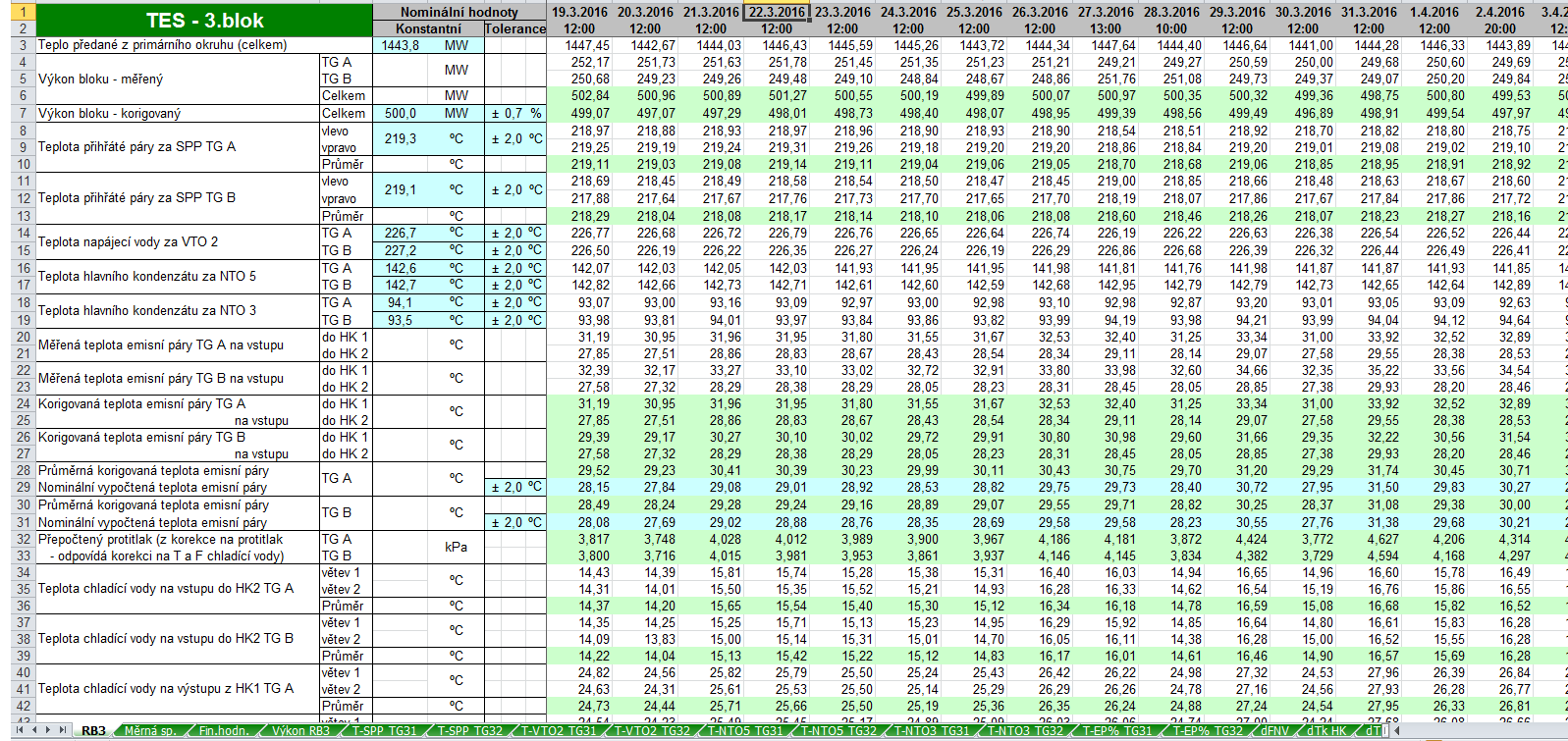Click 'Teplota hlavního kondenzátu za NTO 5' label
Image resolution: width=1568 pixels, height=741 pixels.
tap(146, 276)
